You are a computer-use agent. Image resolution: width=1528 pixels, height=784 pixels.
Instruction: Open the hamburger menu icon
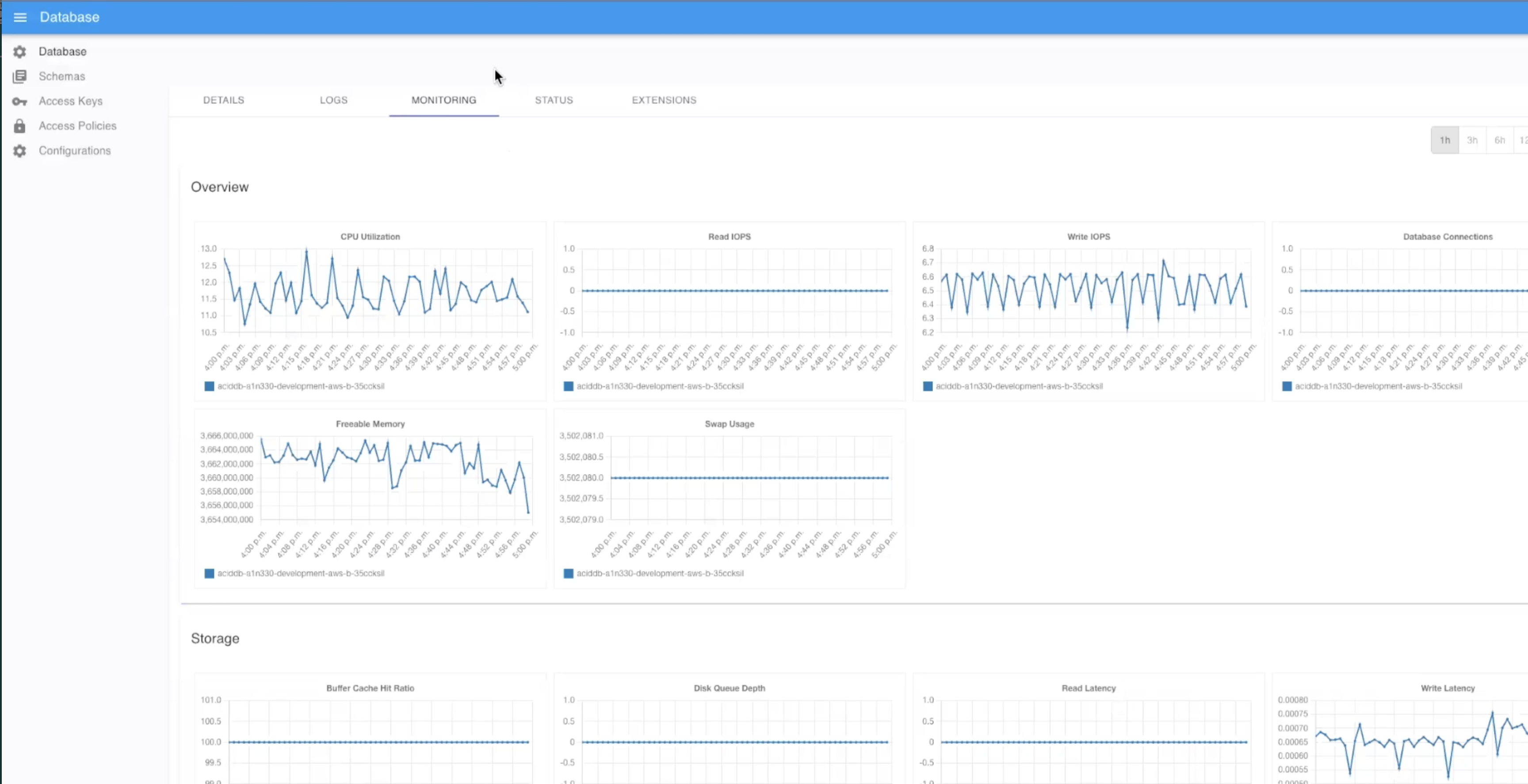pyautogui.click(x=20, y=17)
